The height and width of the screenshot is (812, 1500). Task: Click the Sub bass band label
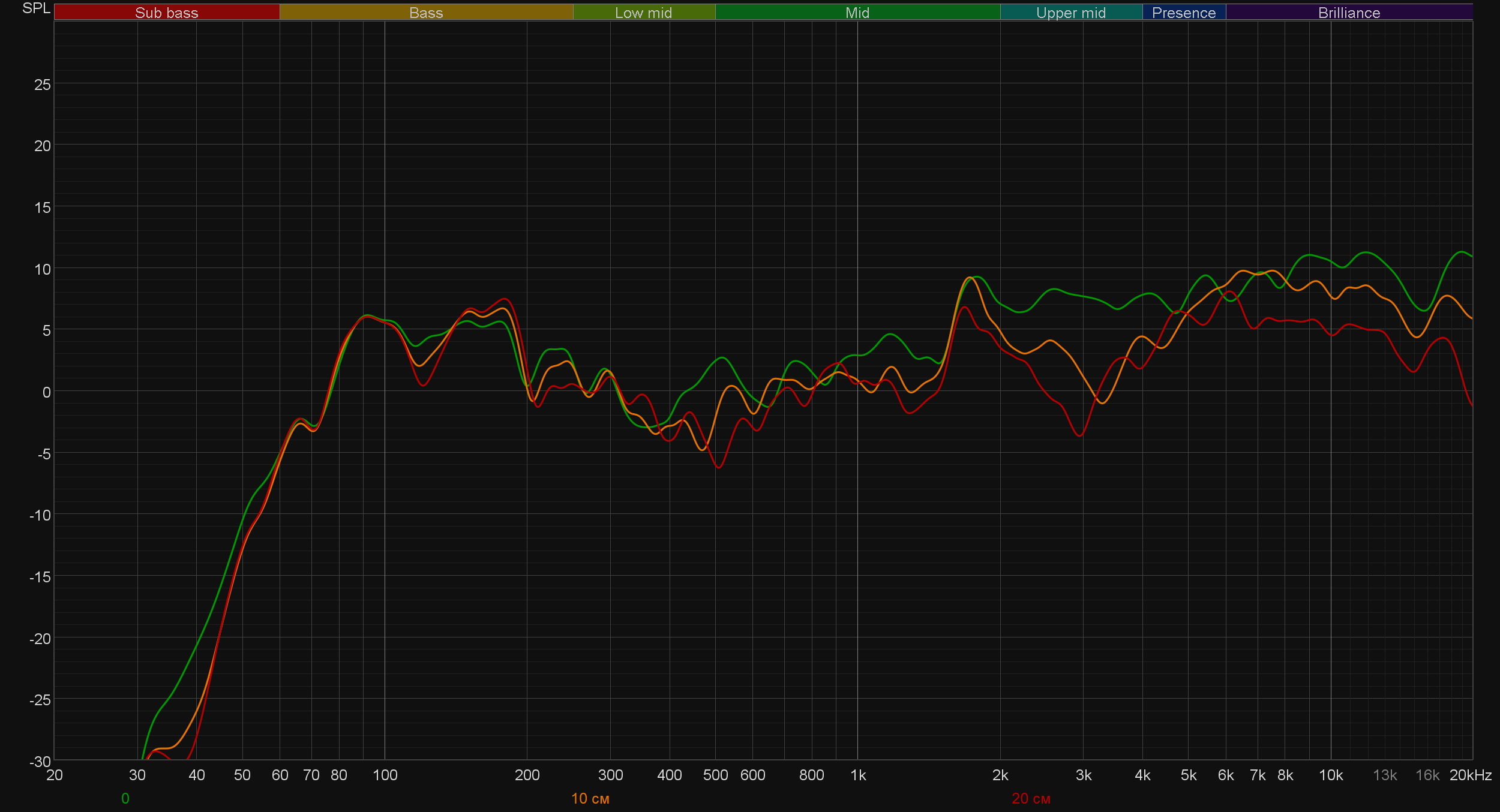(x=166, y=13)
